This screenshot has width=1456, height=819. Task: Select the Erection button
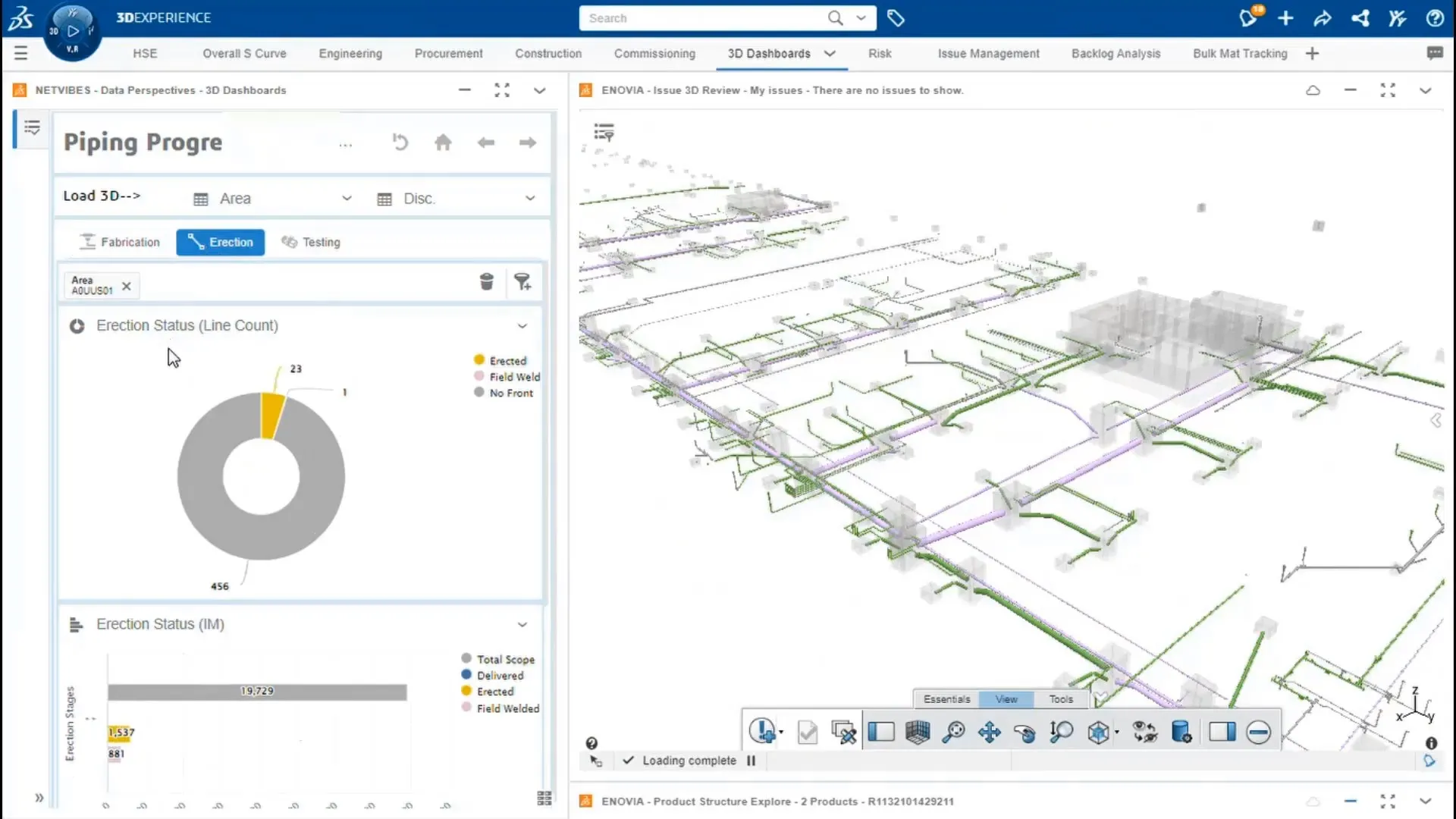tap(220, 242)
